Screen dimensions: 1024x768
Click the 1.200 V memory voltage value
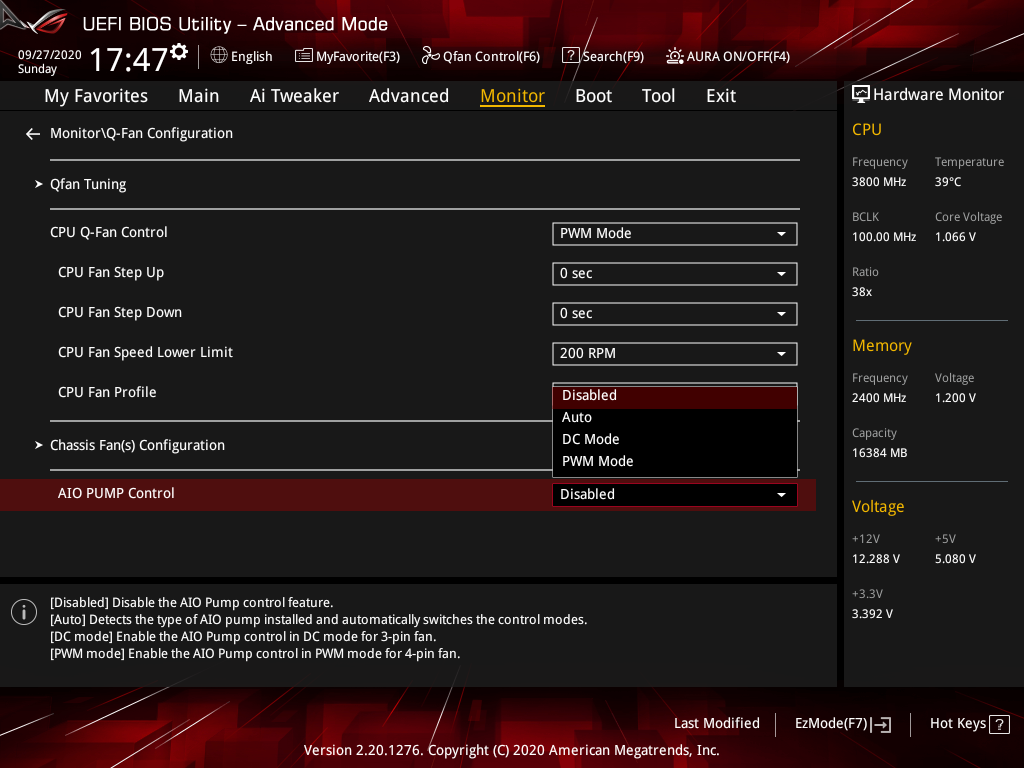955,398
